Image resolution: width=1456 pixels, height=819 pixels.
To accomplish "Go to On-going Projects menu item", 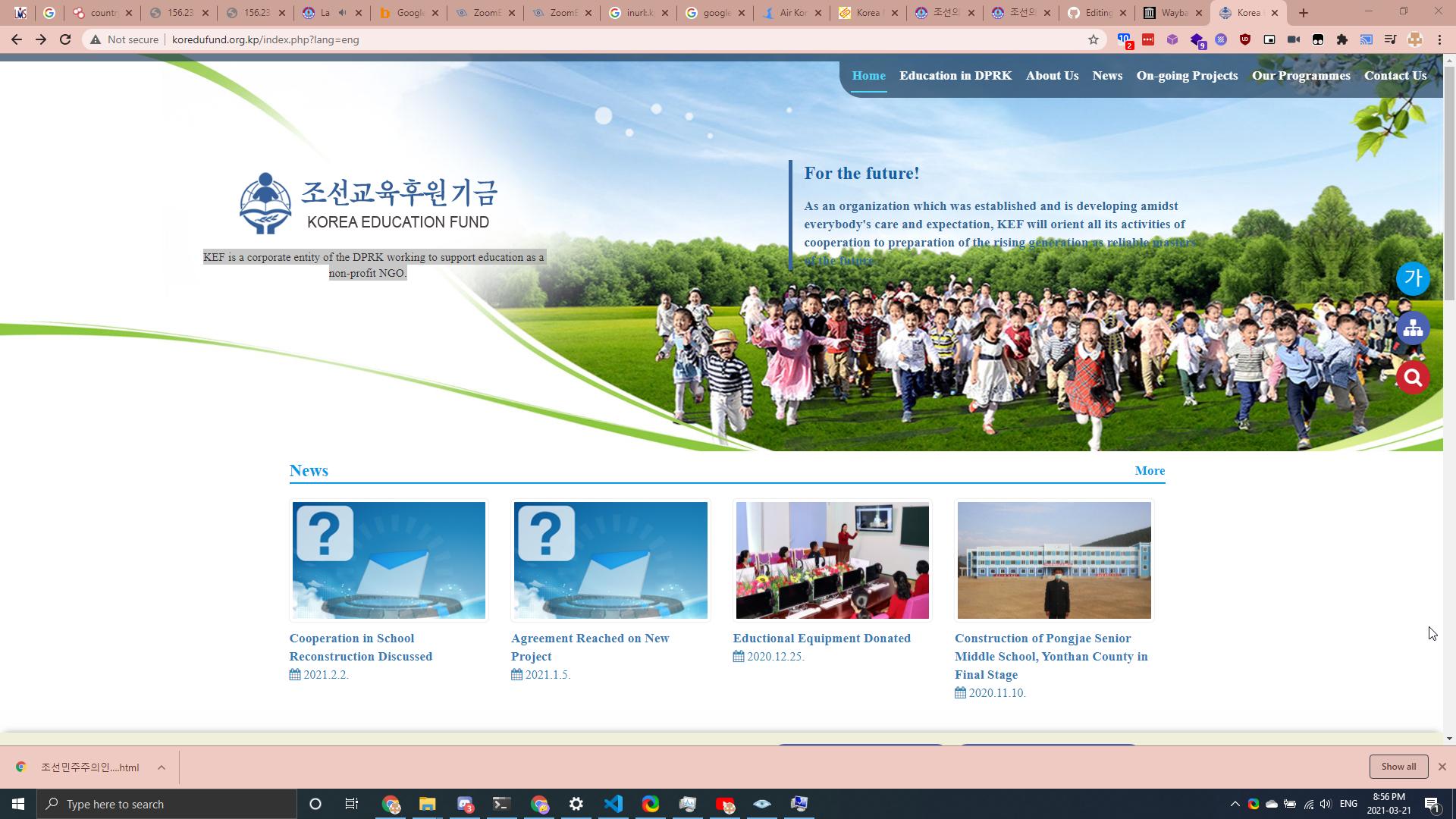I will coord(1186,76).
